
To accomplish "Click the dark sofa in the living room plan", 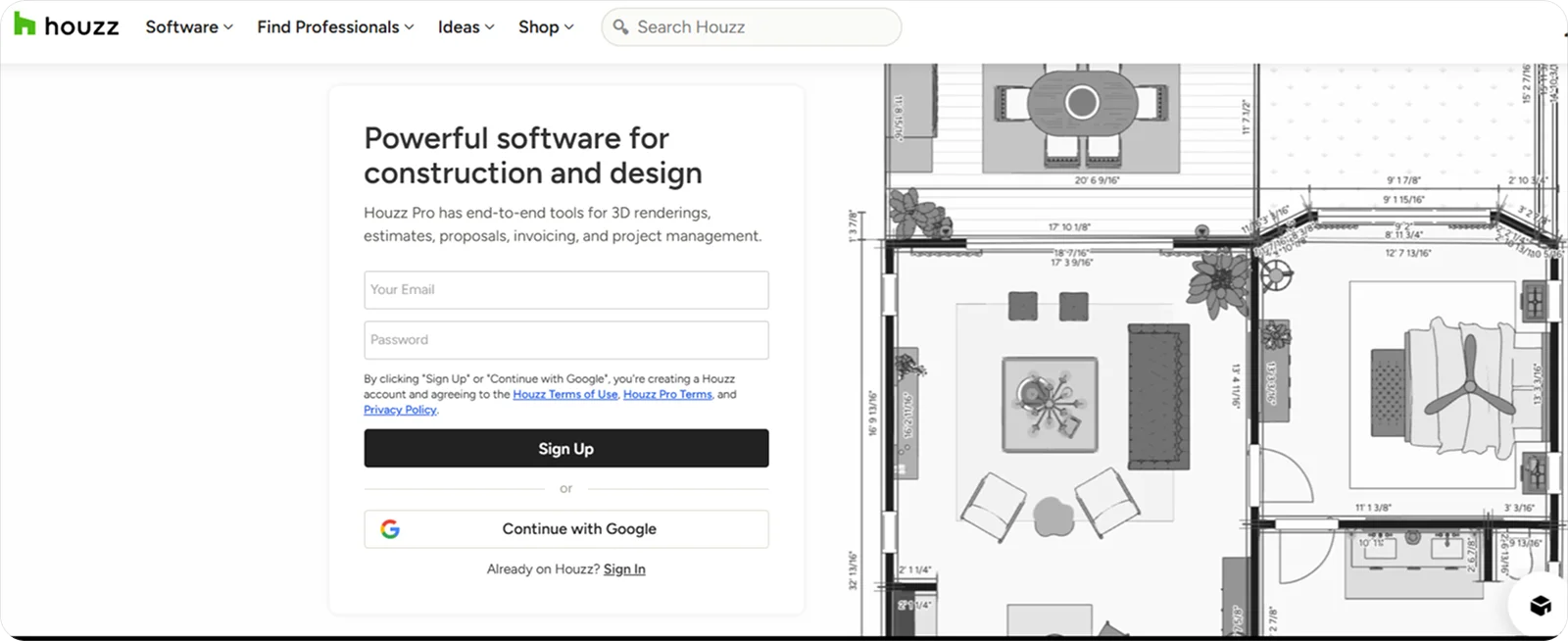I will coord(1158,397).
